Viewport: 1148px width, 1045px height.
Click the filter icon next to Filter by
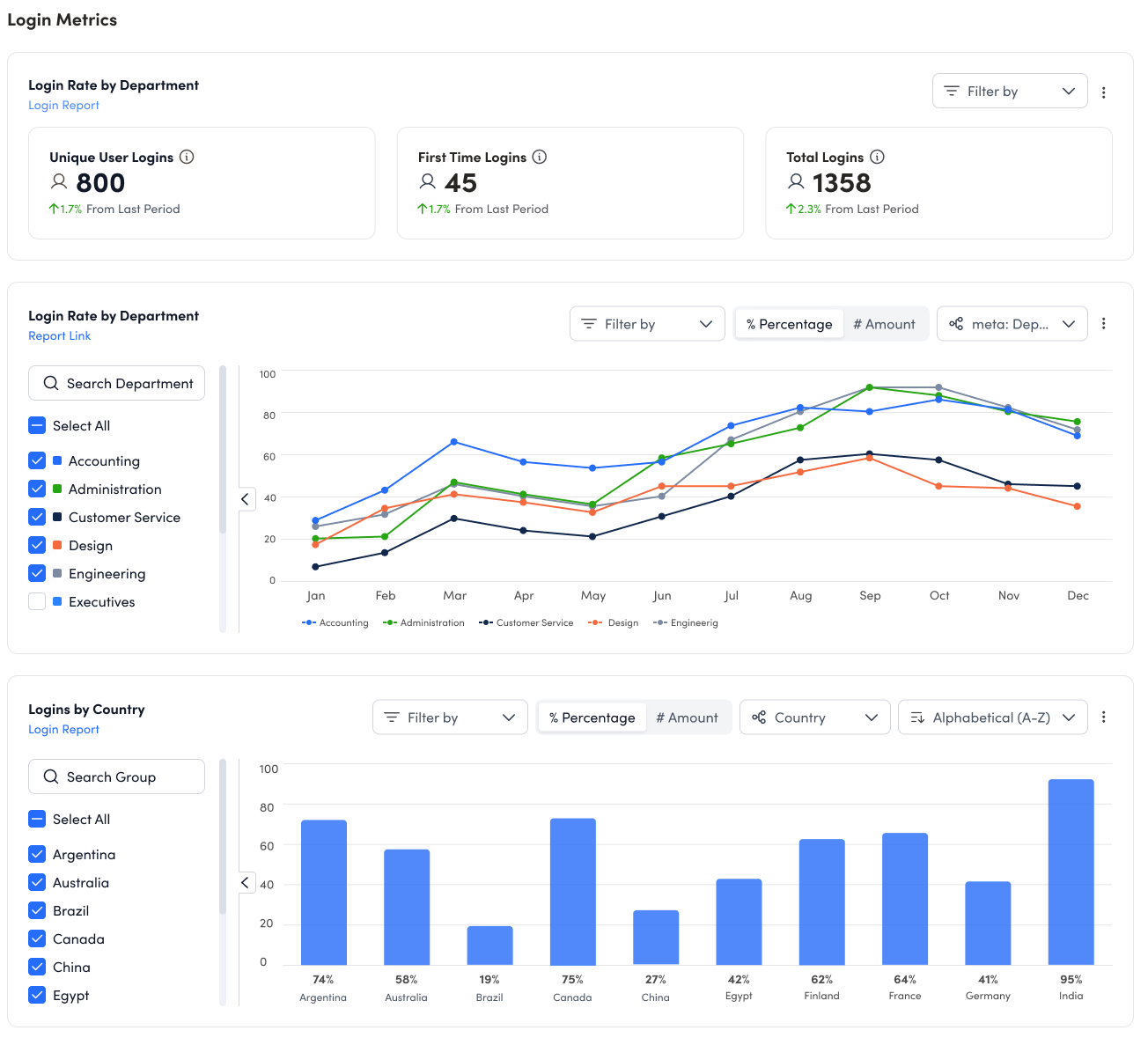(x=951, y=91)
